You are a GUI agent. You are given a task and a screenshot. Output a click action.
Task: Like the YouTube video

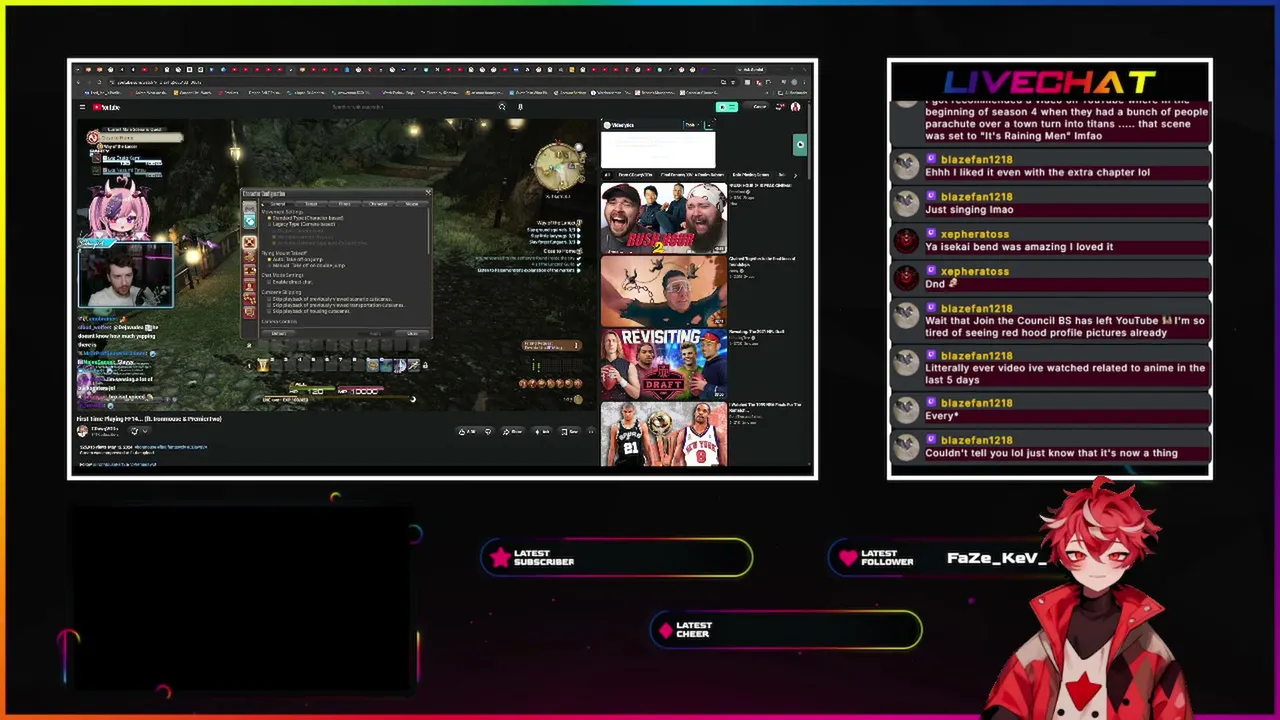465,431
